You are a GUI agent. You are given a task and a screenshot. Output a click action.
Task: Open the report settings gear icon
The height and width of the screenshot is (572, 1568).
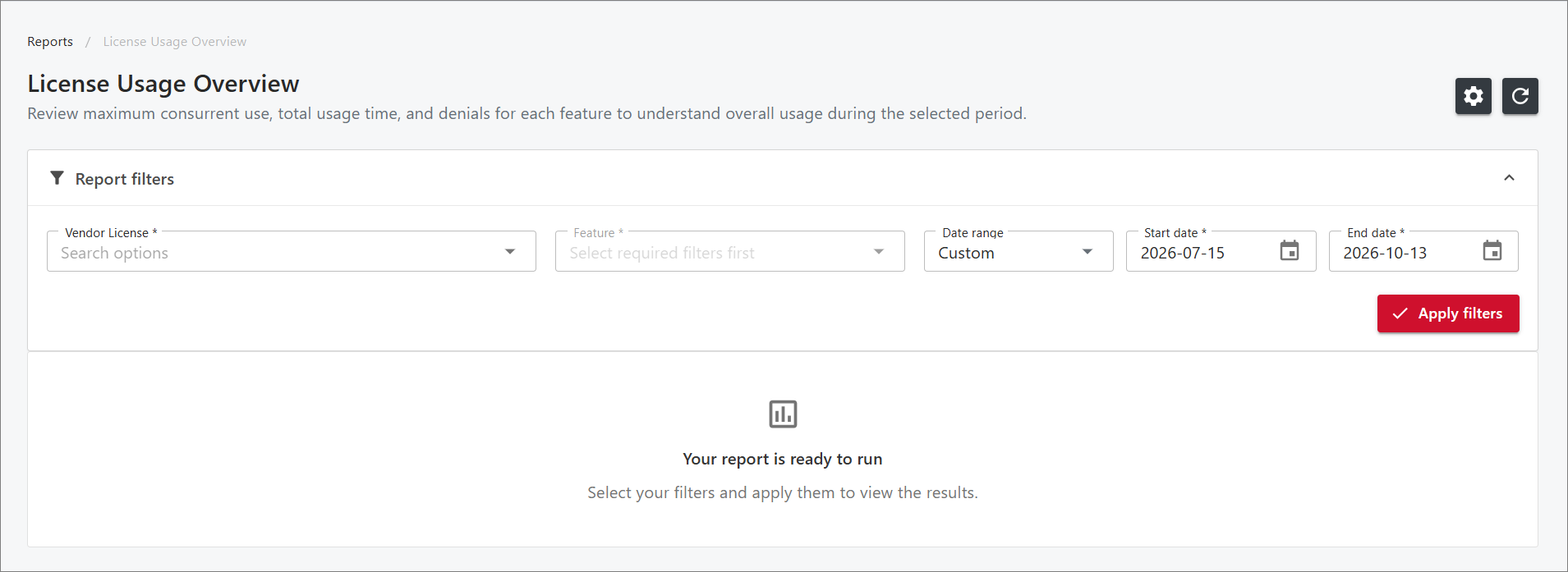pyautogui.click(x=1473, y=96)
